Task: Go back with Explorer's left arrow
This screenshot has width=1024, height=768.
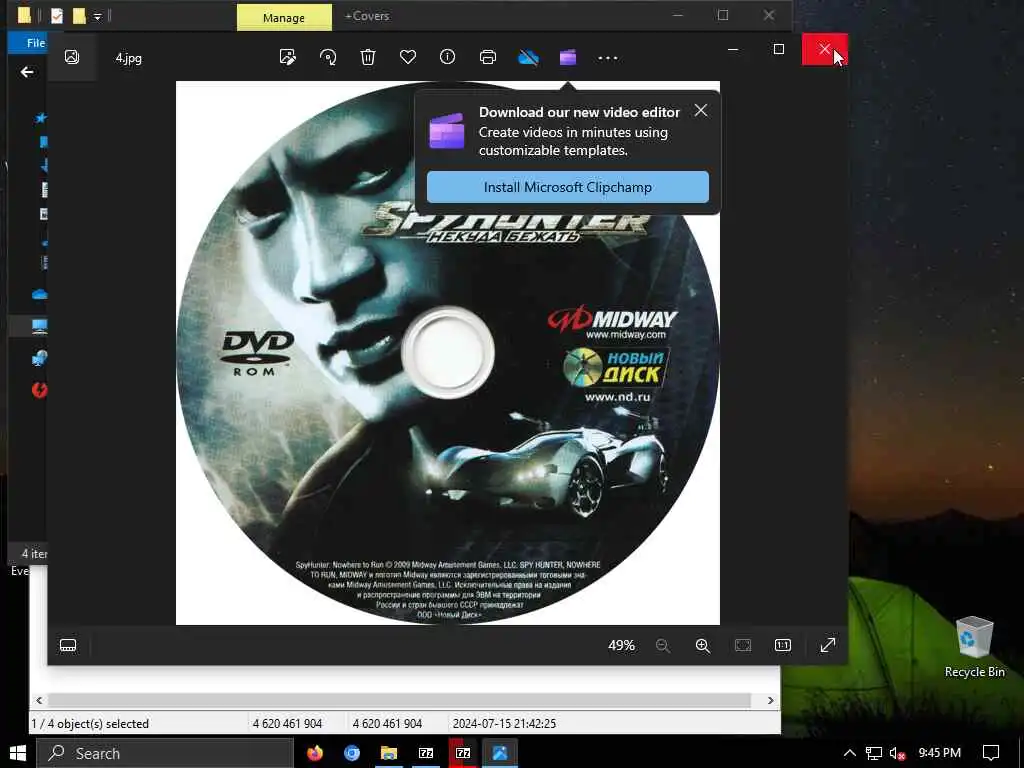Action: pyautogui.click(x=27, y=72)
